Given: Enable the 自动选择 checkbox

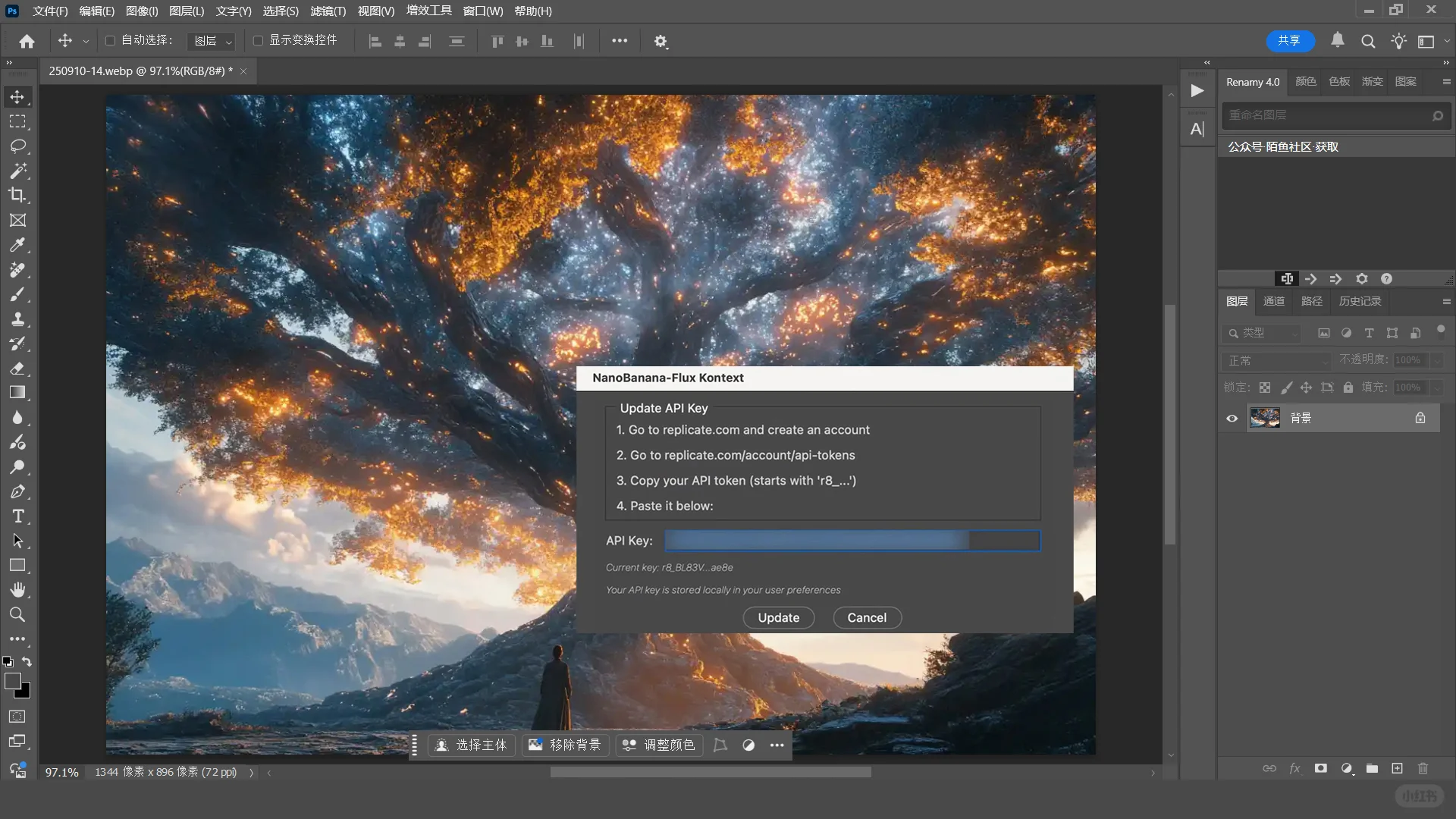Looking at the screenshot, I should [x=110, y=40].
